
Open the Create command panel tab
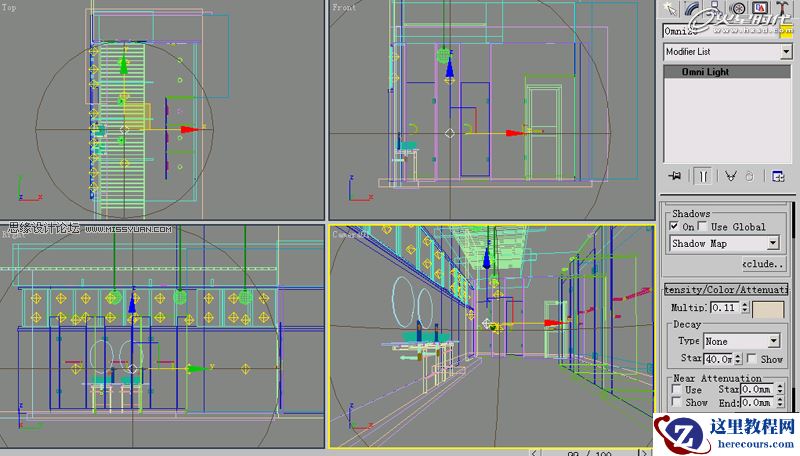click(669, 9)
